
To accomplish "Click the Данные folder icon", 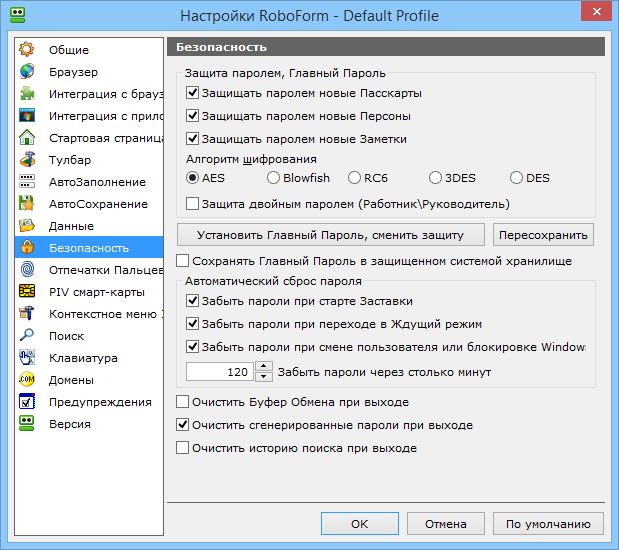I will click(x=27, y=226).
